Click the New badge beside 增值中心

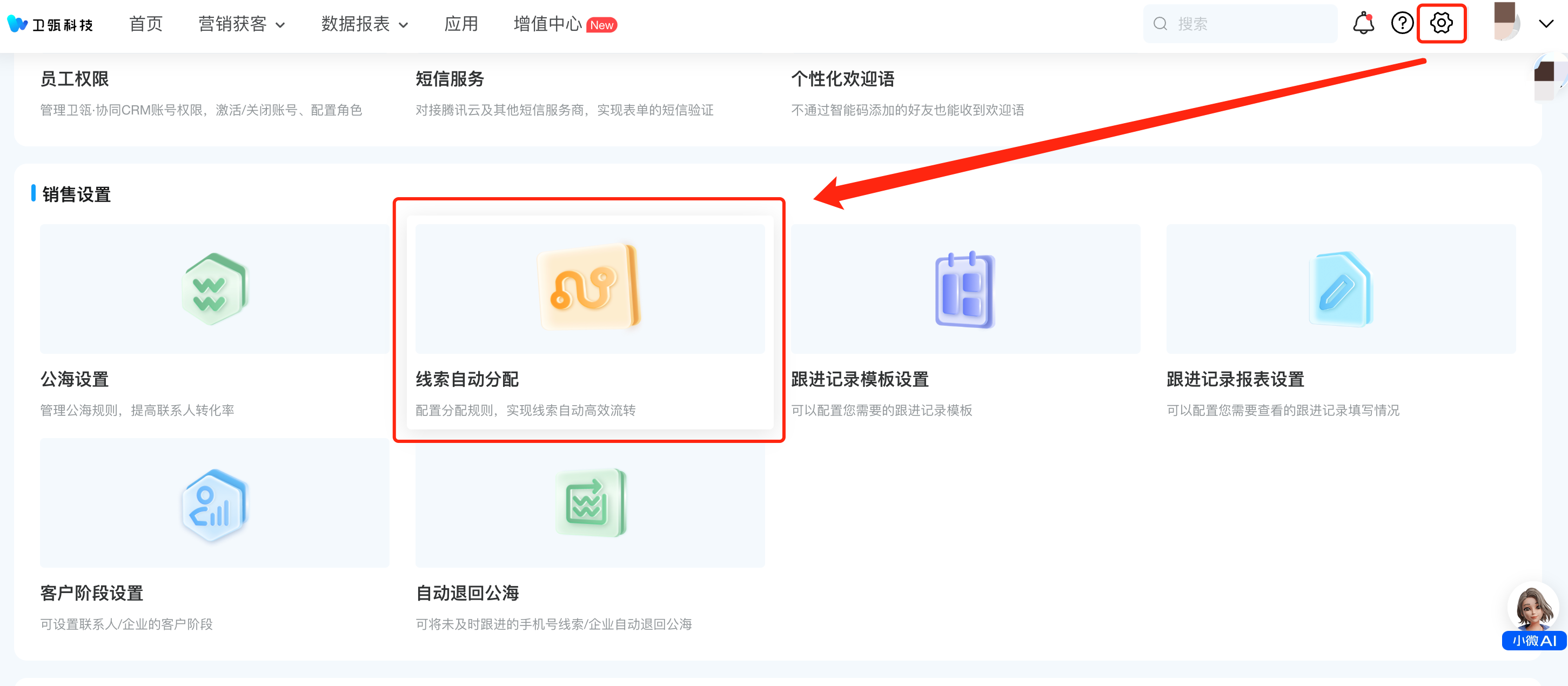pos(601,25)
